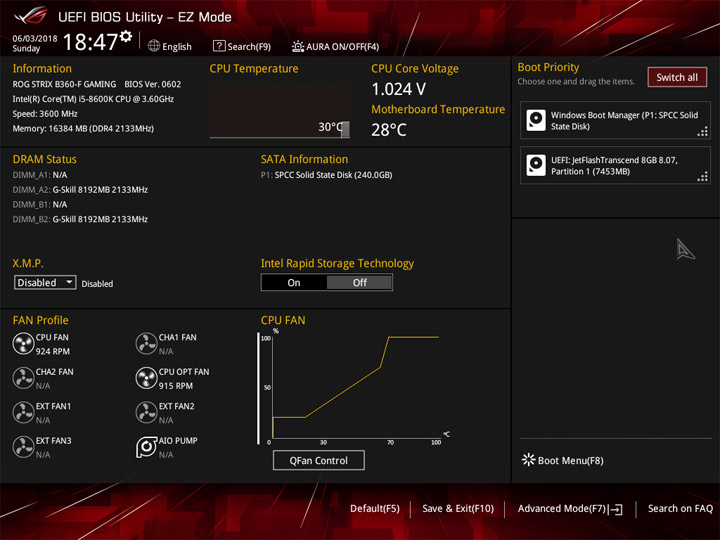Open Search on FAQ
Screen dimensions: 720x540
[680, 509]
